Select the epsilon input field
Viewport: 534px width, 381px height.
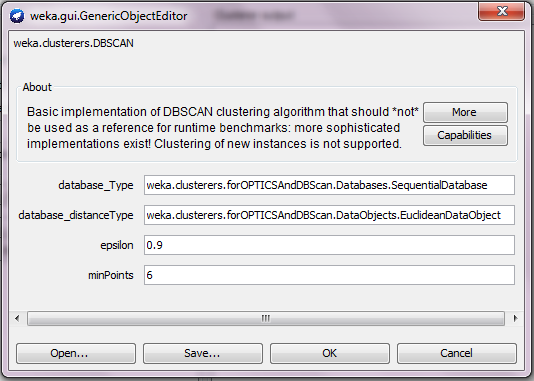pos(329,245)
